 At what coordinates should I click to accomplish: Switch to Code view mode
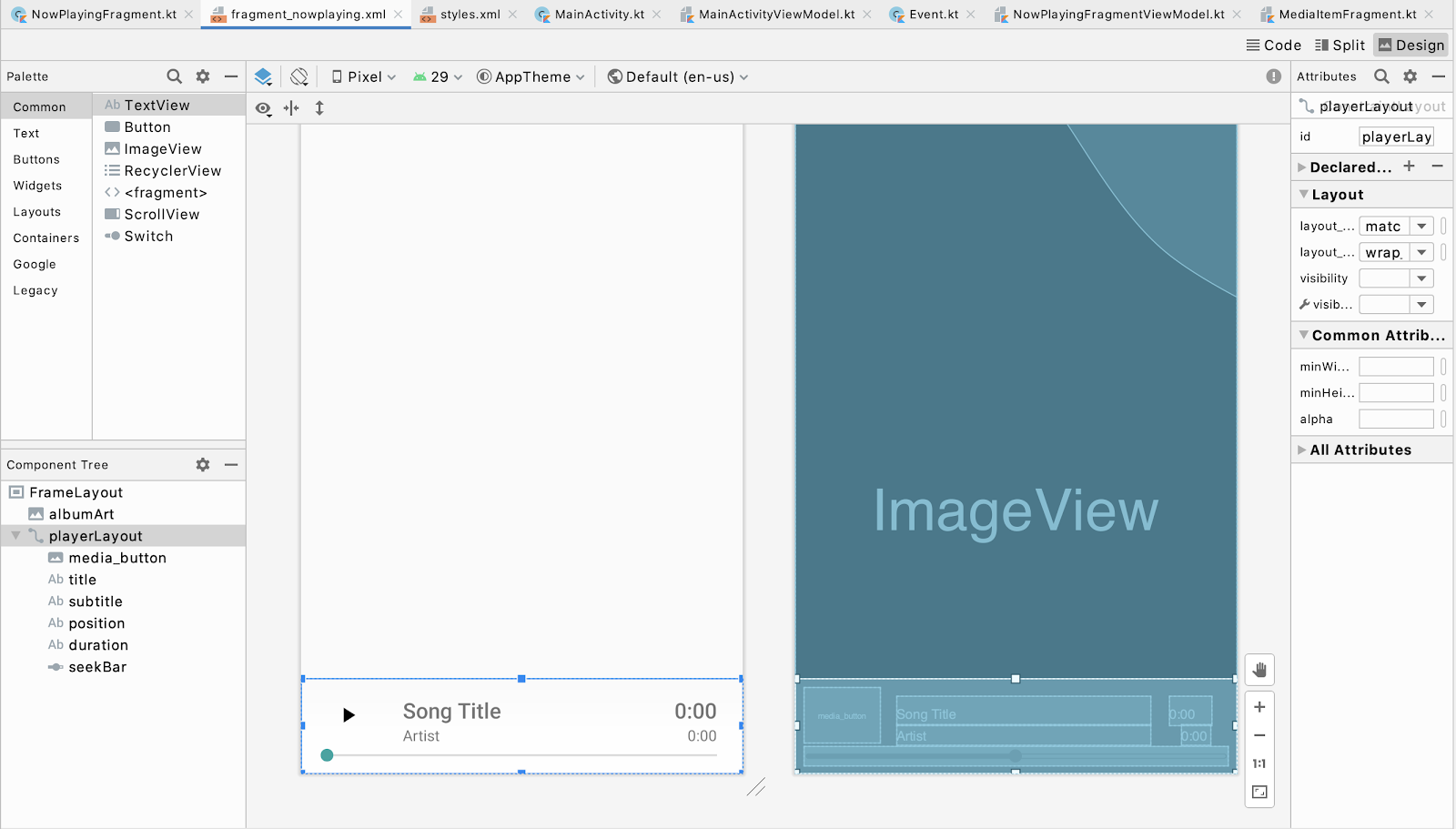click(x=1273, y=45)
